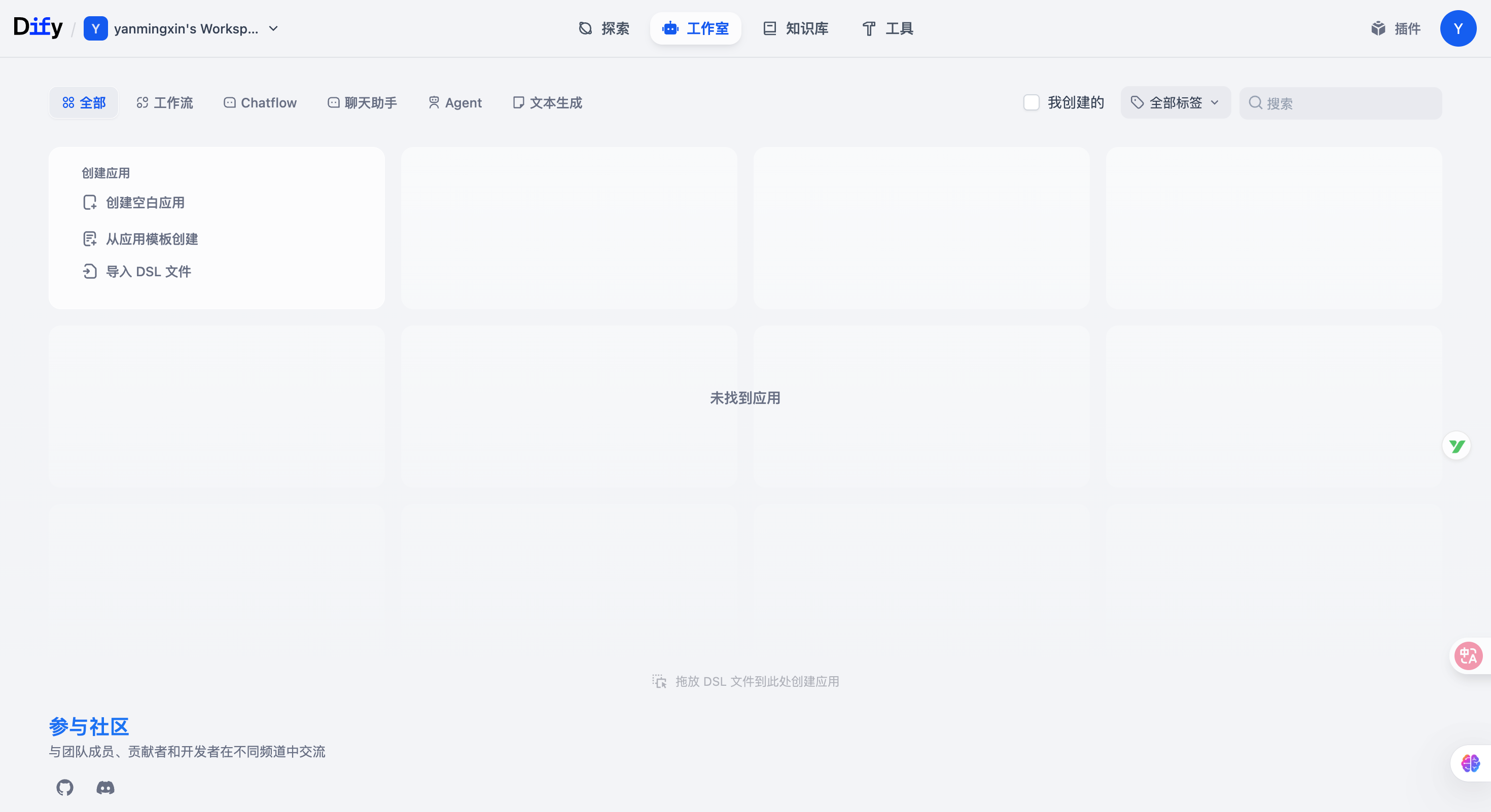Click the Dify logo
1491x812 pixels.
38,27
